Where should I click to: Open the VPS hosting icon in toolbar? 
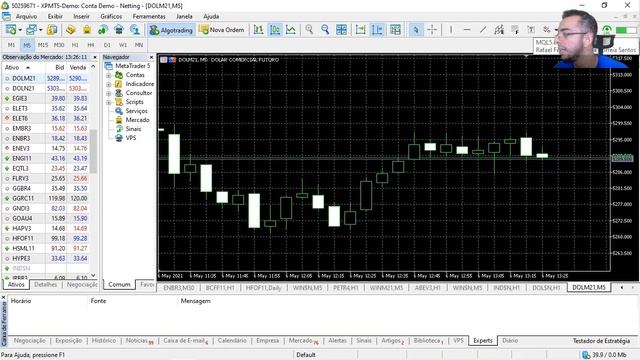(119, 30)
